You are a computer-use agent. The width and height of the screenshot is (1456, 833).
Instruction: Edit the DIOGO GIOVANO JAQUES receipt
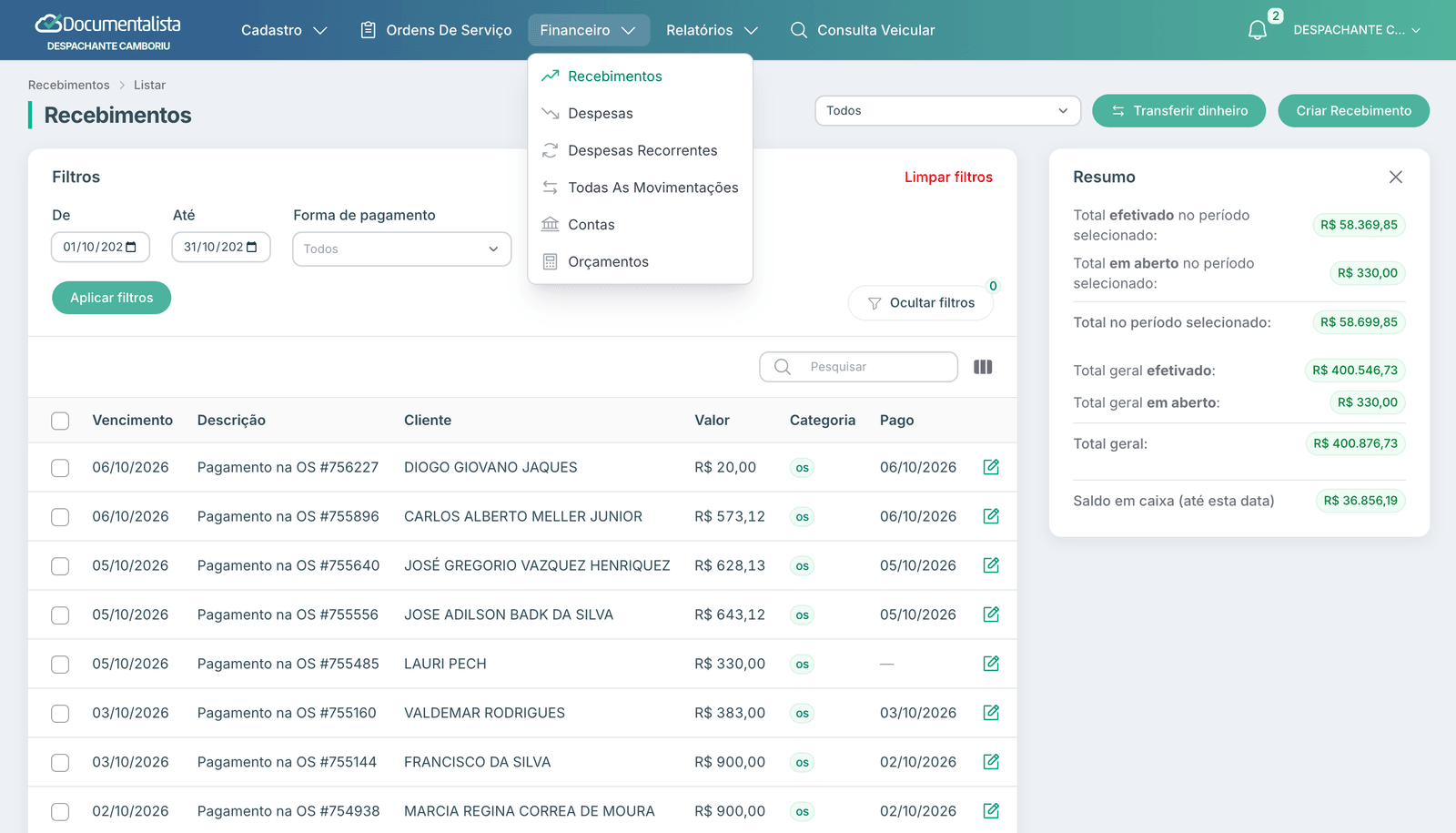point(991,467)
